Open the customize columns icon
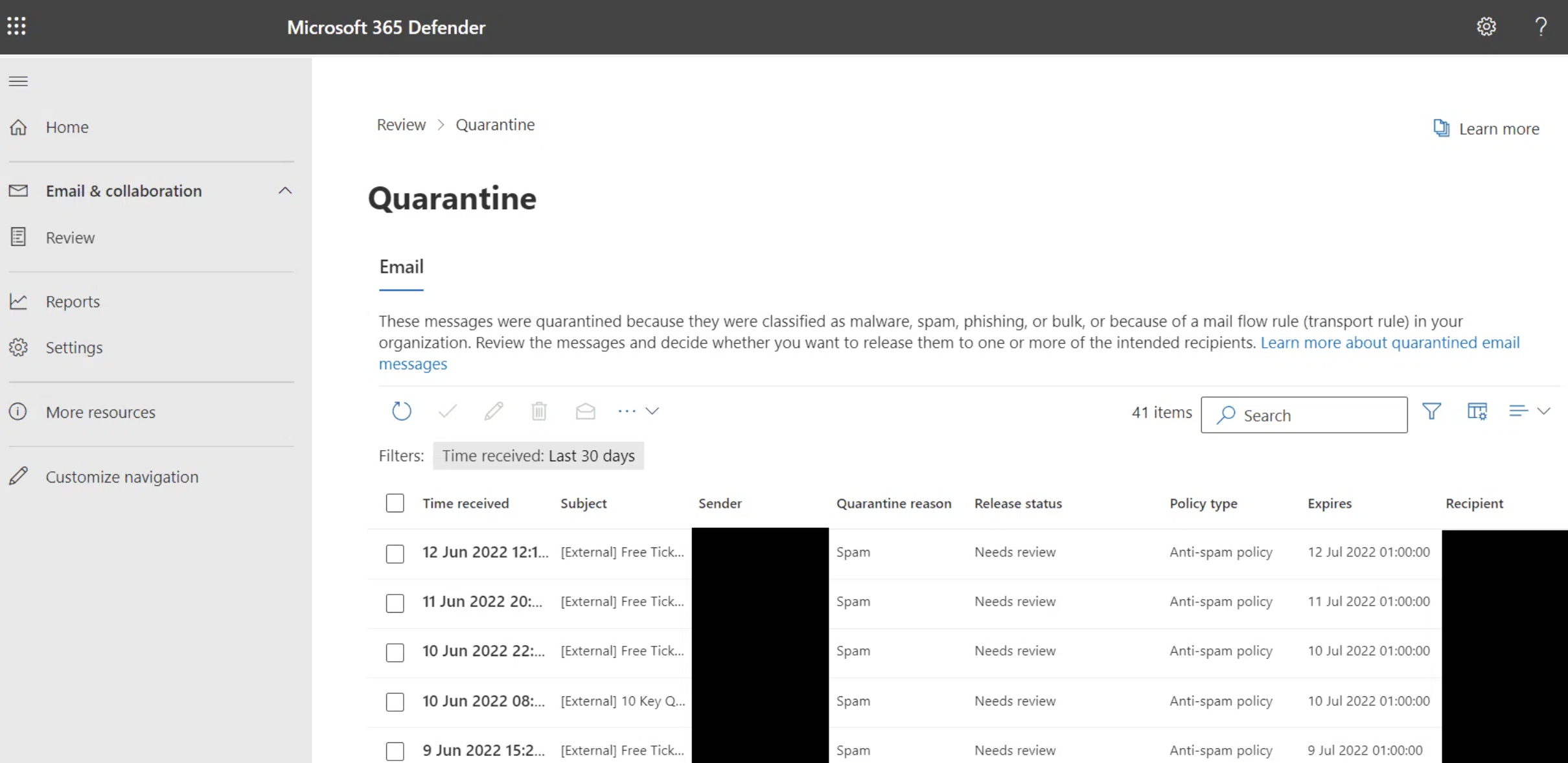 coord(1477,411)
